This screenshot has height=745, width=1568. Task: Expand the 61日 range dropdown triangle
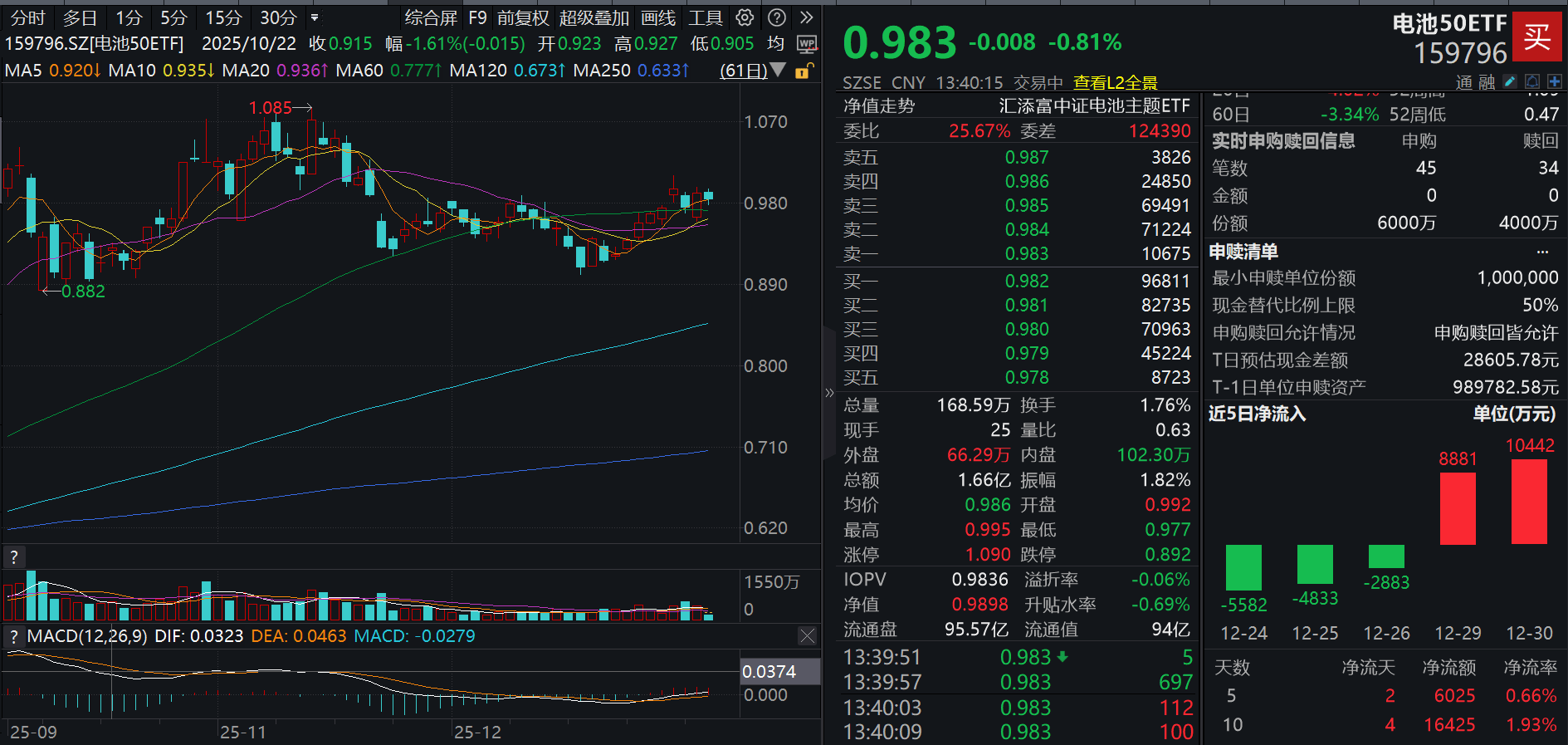click(778, 70)
